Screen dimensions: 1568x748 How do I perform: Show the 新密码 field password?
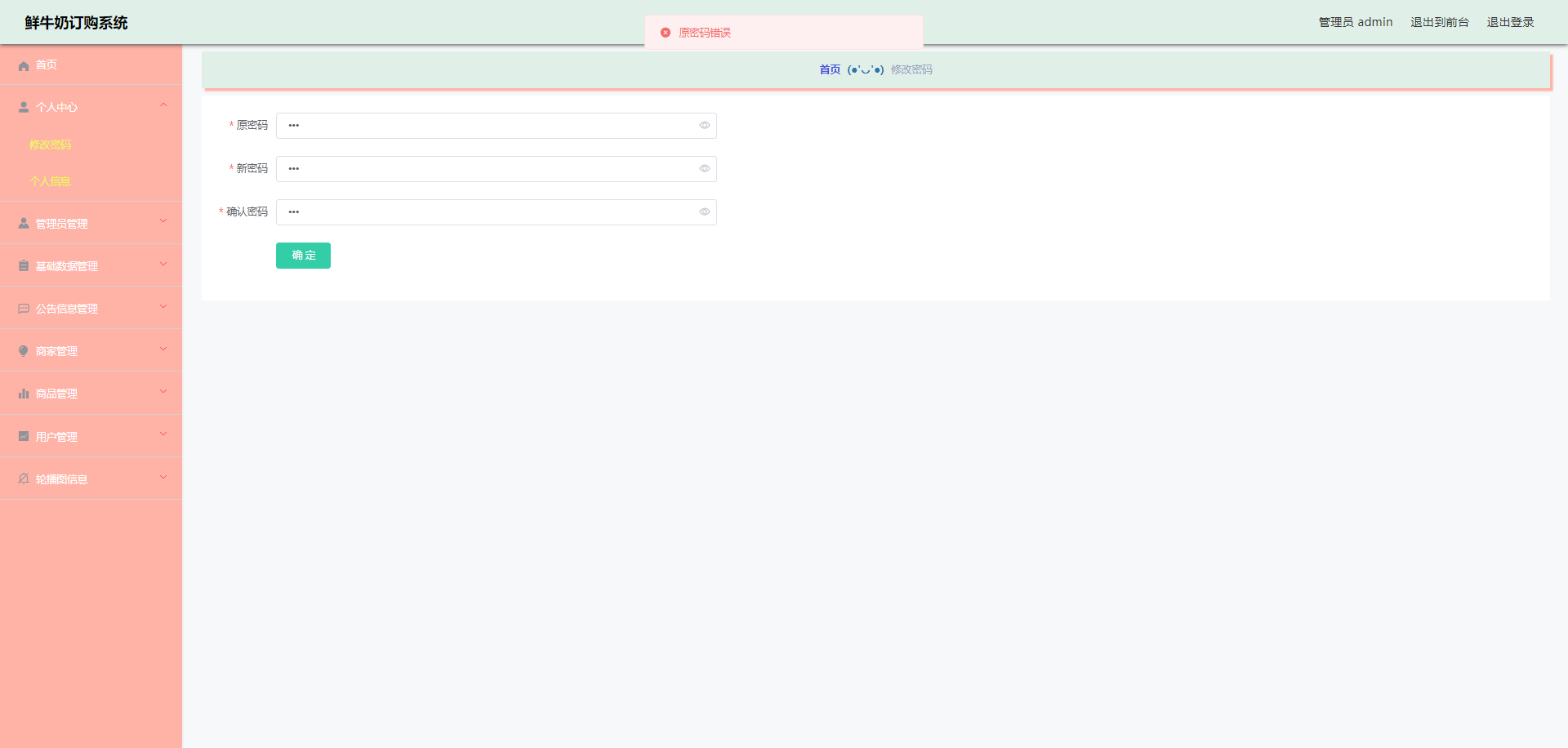coord(704,168)
